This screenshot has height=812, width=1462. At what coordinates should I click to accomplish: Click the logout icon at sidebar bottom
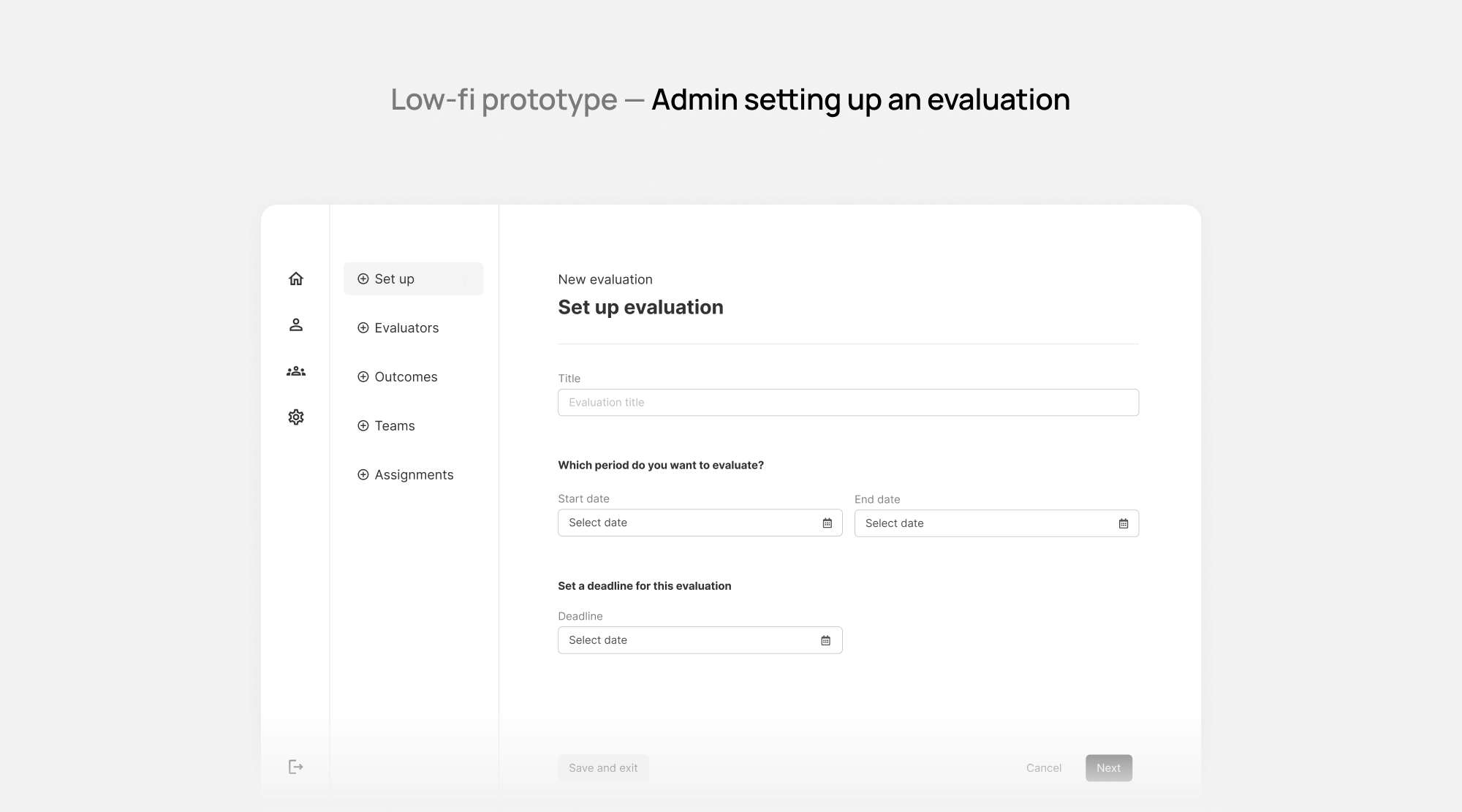pos(295,767)
